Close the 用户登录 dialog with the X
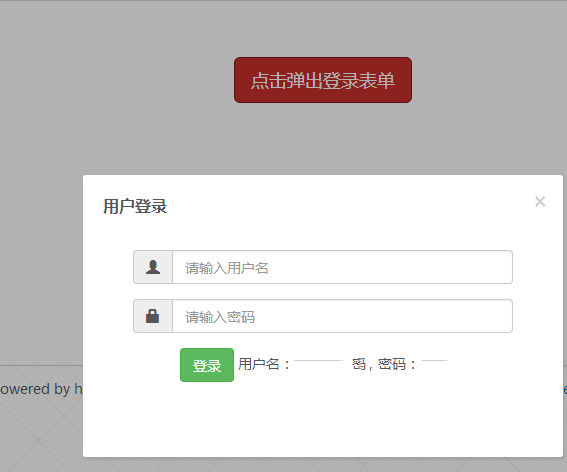 540,201
